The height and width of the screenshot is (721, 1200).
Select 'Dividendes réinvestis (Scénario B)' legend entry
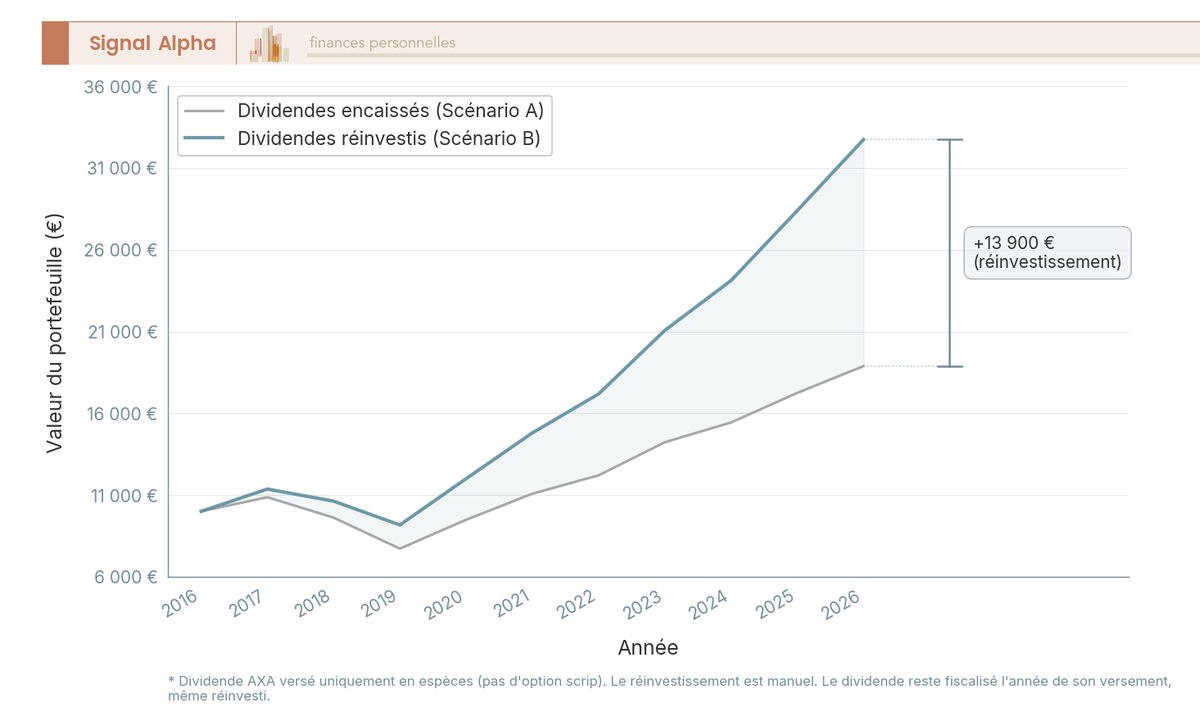365,139
